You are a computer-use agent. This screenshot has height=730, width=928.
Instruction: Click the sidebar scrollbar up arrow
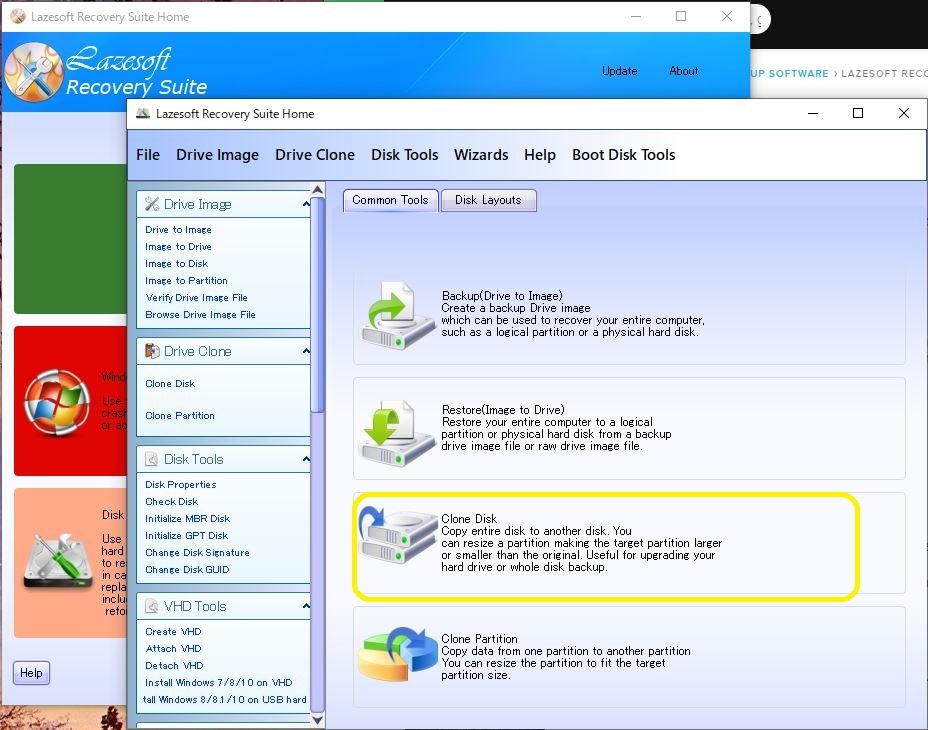point(318,189)
